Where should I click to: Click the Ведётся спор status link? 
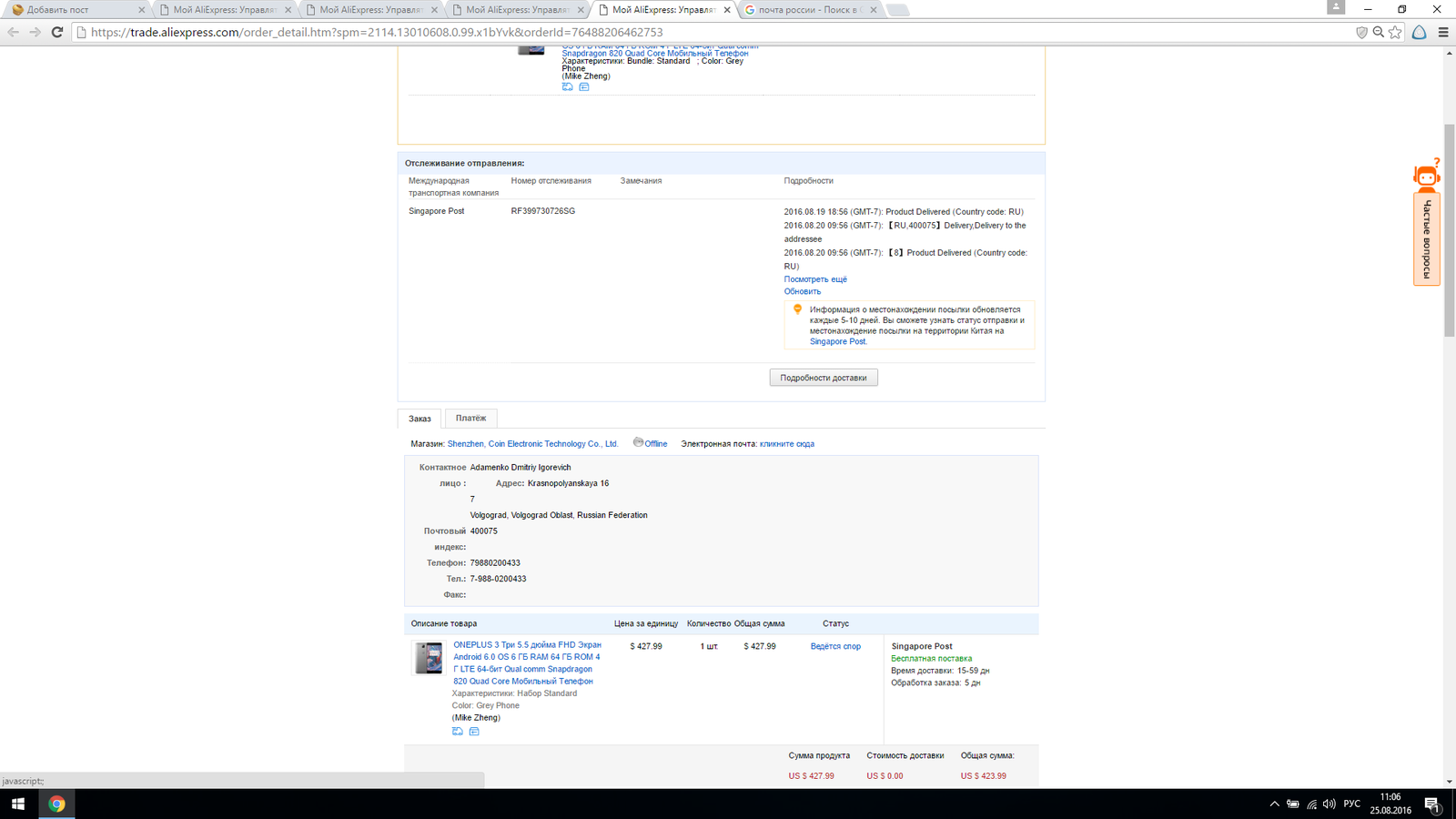(x=835, y=646)
